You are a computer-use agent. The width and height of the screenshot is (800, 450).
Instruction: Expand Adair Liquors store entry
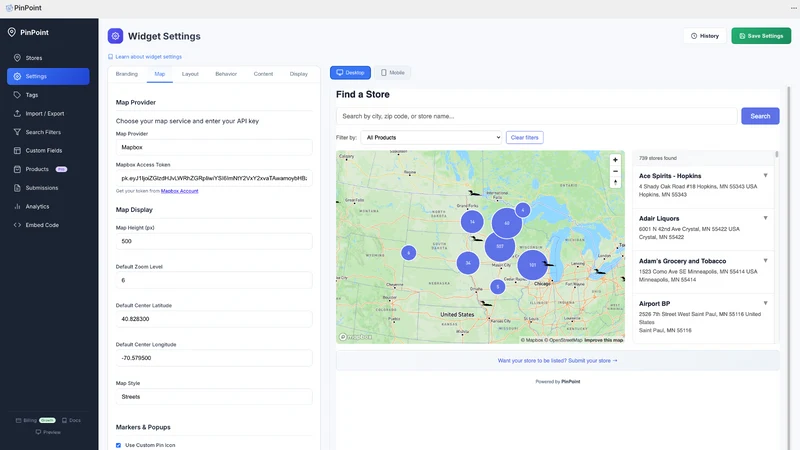pyautogui.click(x=765, y=218)
